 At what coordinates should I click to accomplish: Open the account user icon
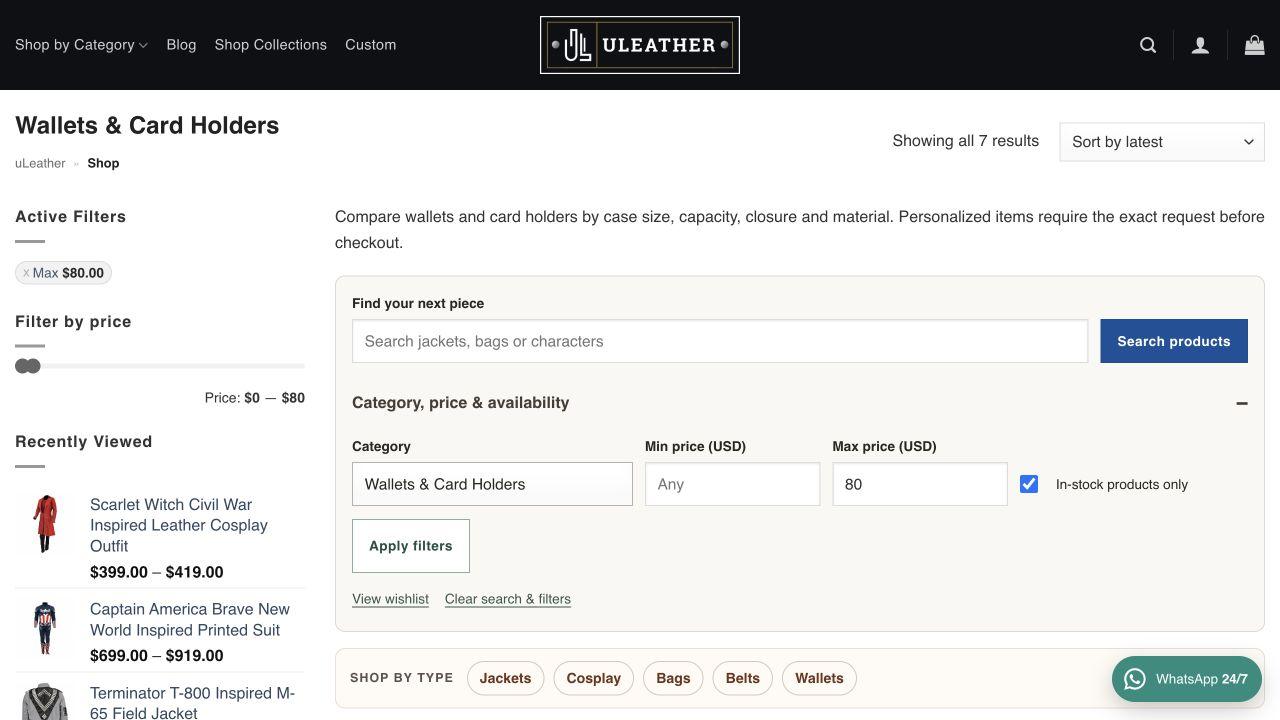point(1200,45)
